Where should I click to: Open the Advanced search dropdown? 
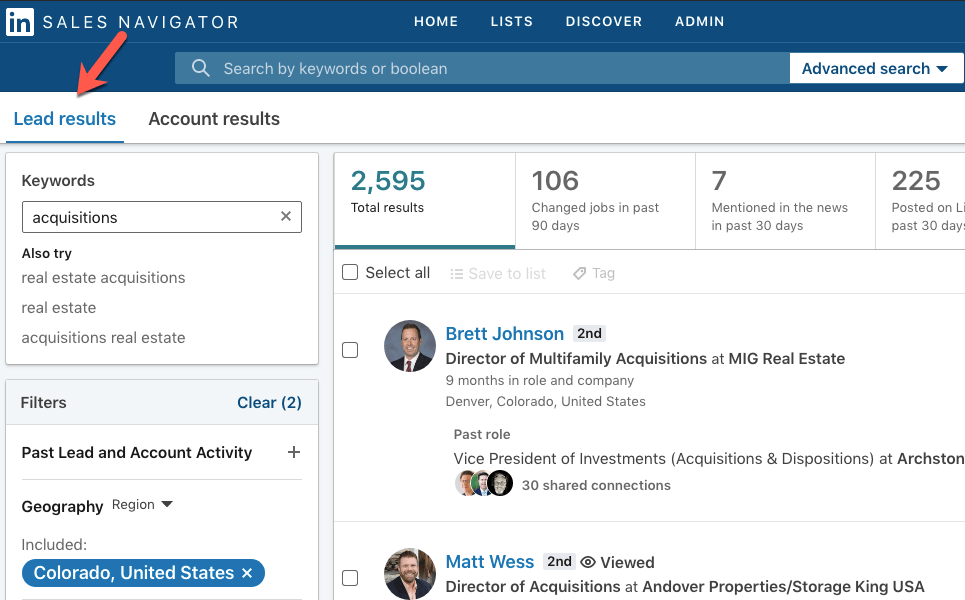point(875,68)
